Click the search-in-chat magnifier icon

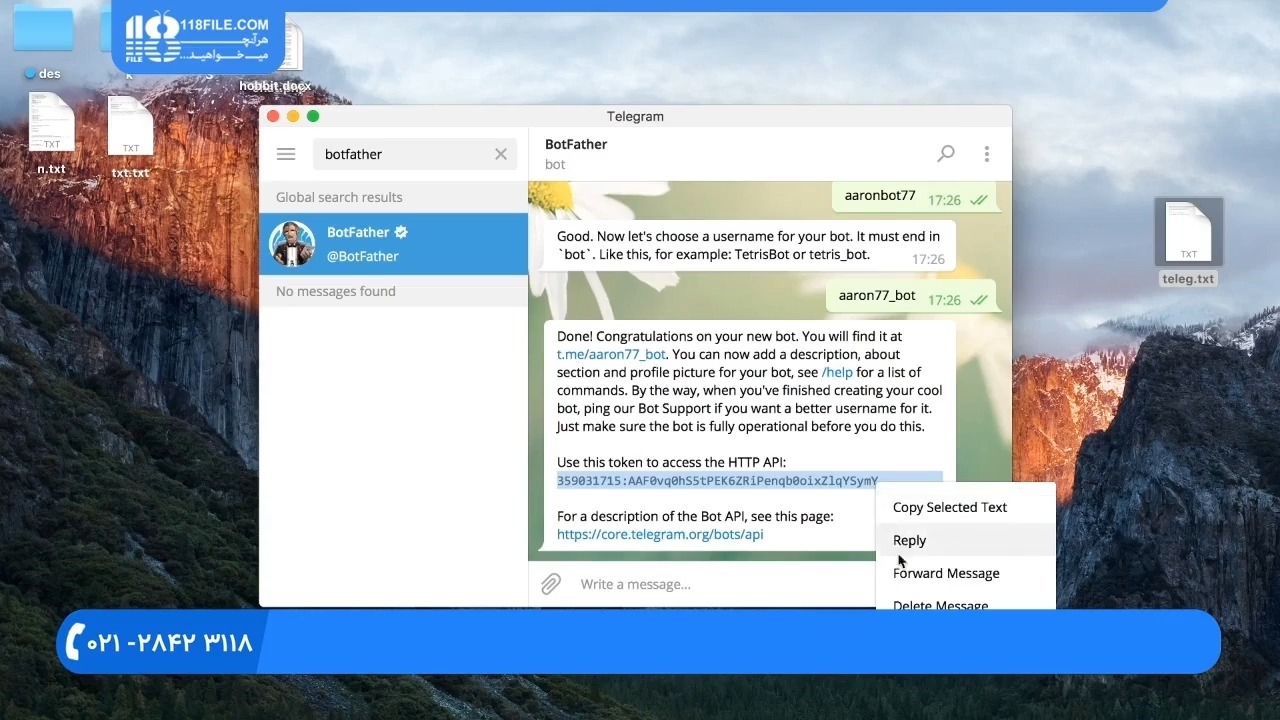tap(945, 153)
